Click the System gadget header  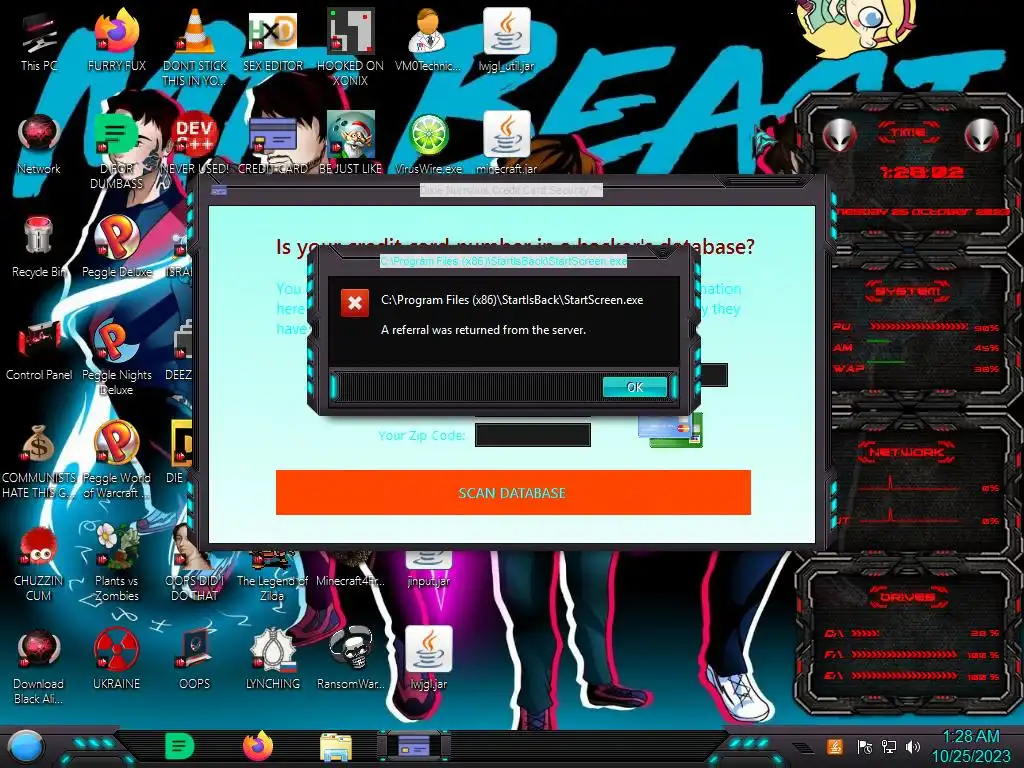(908, 291)
